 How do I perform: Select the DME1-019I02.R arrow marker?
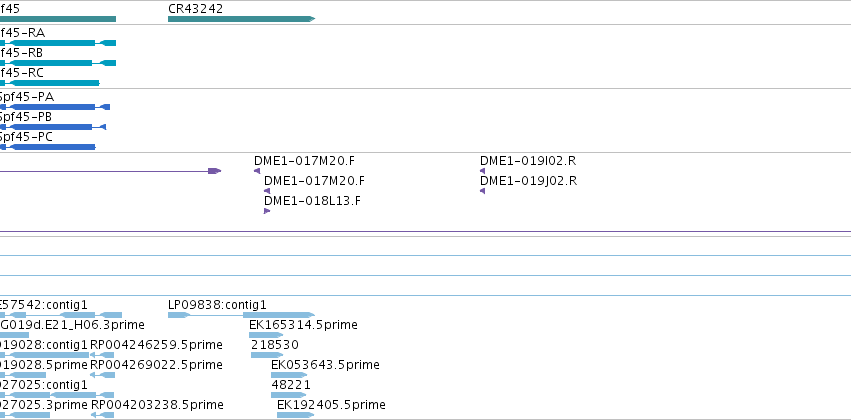482,171
